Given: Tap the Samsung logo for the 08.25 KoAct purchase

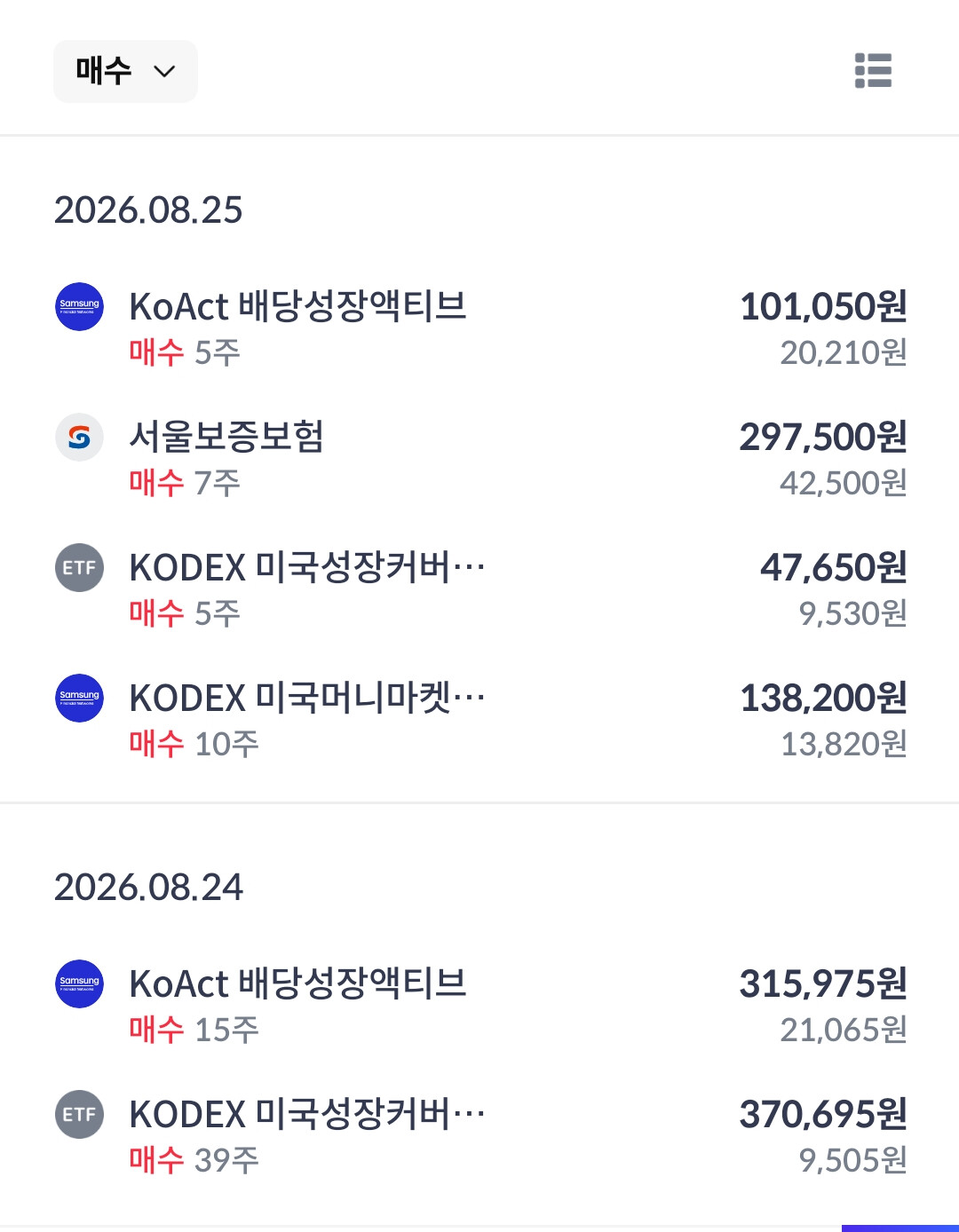Looking at the screenshot, I should coord(80,306).
